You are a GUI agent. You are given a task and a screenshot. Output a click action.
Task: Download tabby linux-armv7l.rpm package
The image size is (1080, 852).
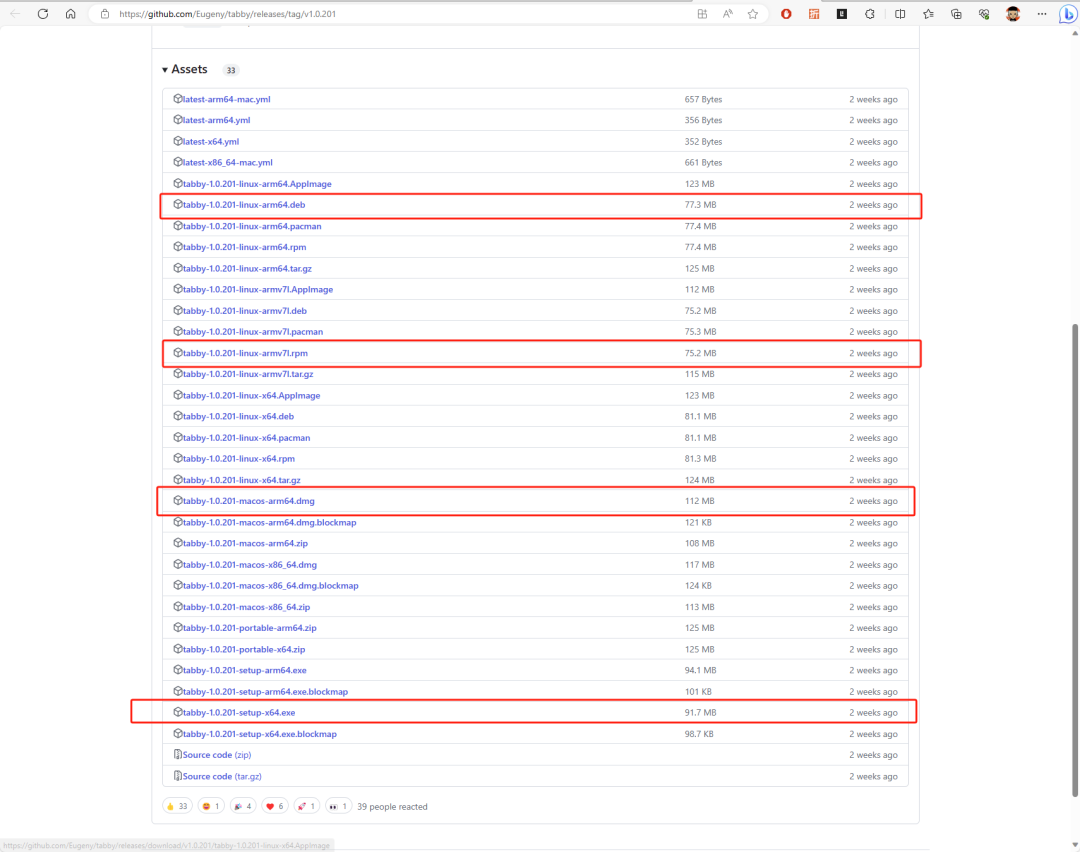coord(245,353)
